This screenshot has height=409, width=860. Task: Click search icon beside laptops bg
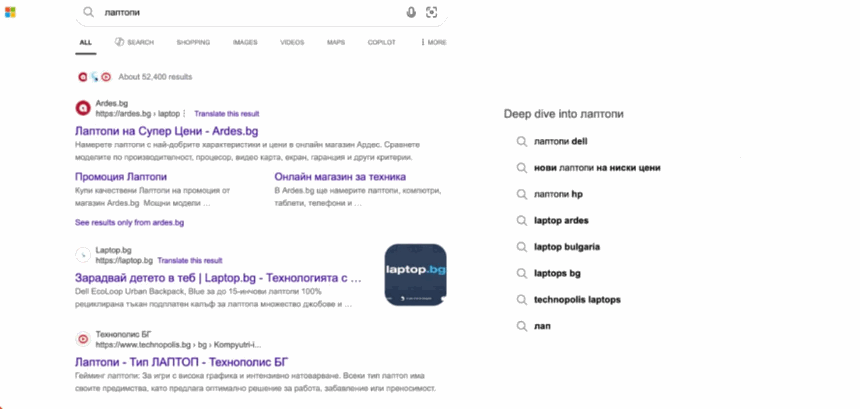pos(522,273)
